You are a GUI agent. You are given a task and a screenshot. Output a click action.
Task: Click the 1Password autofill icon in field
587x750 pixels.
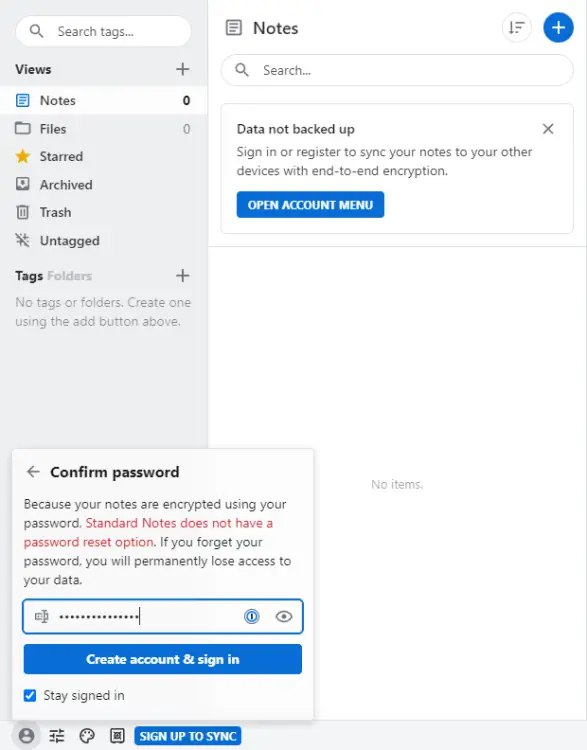tap(252, 616)
